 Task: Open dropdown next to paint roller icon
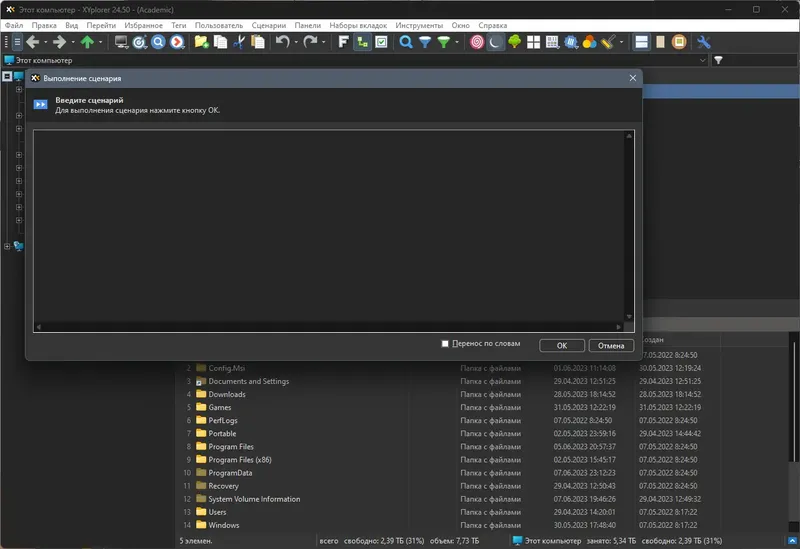click(x=621, y=42)
